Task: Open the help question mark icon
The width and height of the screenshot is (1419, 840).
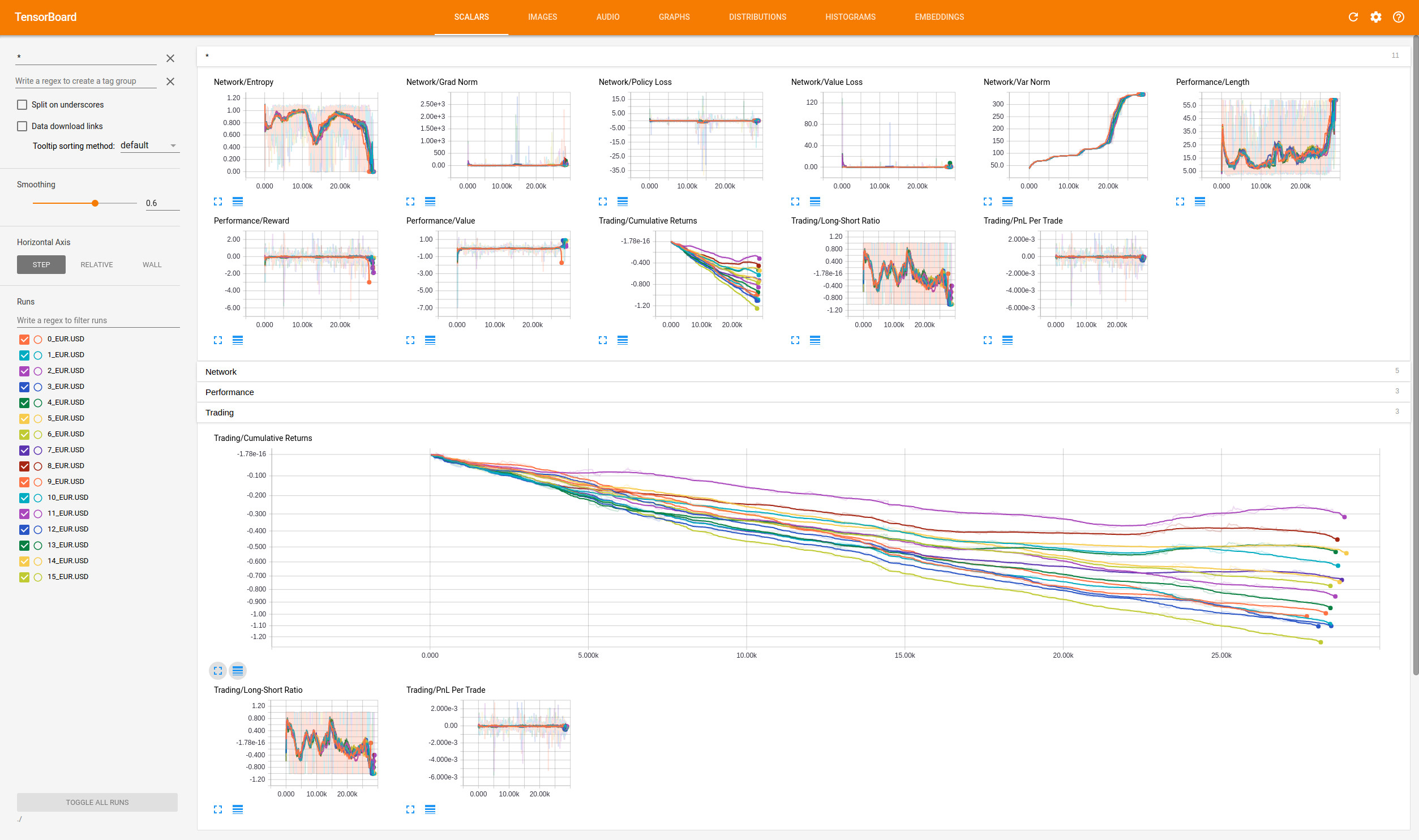Action: (x=1399, y=17)
